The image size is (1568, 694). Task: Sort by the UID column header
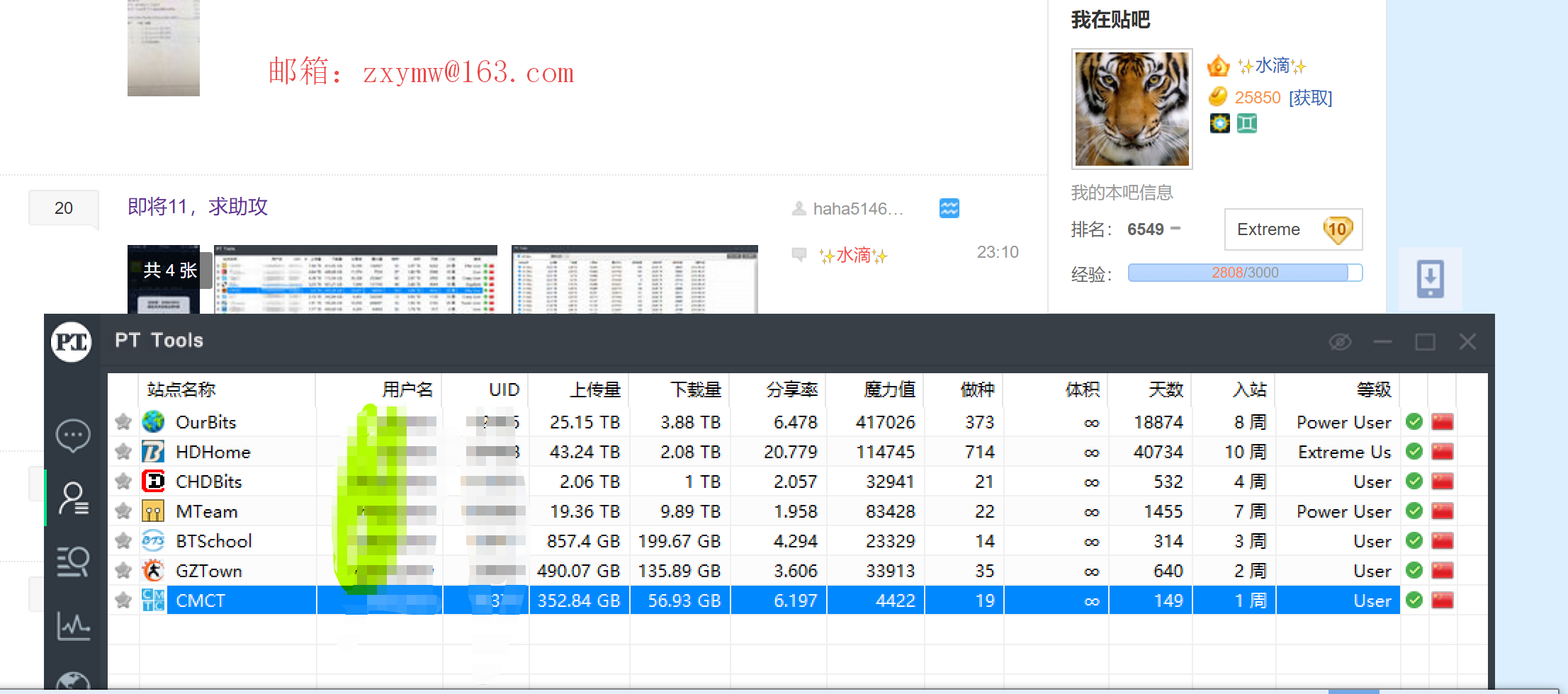click(x=486, y=389)
